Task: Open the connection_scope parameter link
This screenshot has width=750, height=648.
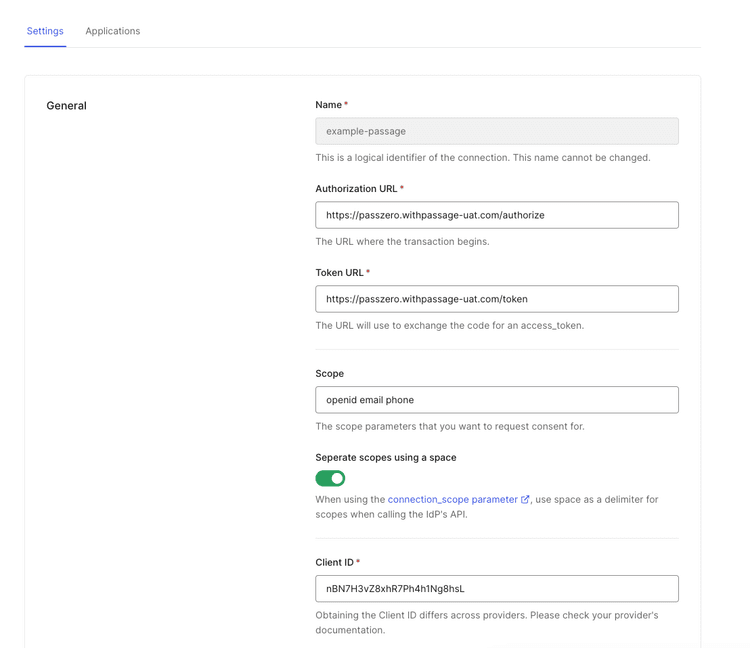Action: pyautogui.click(x=452, y=499)
